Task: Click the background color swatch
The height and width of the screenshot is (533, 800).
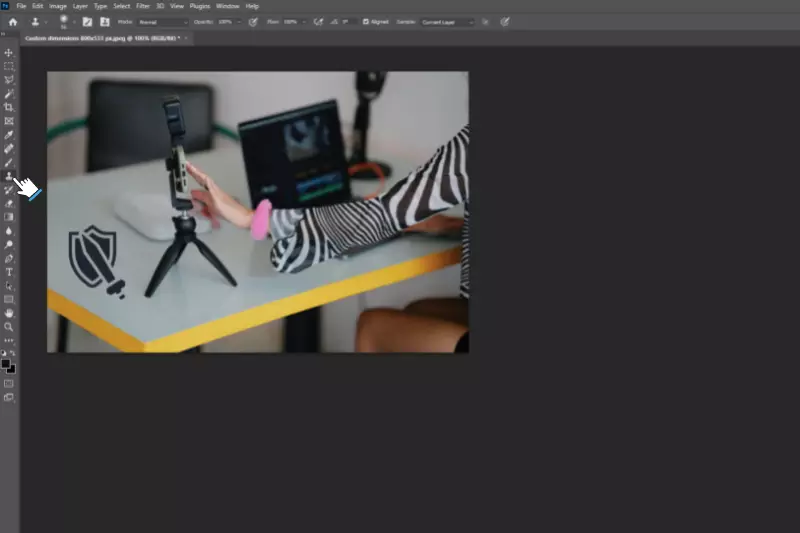Action: [x=12, y=369]
